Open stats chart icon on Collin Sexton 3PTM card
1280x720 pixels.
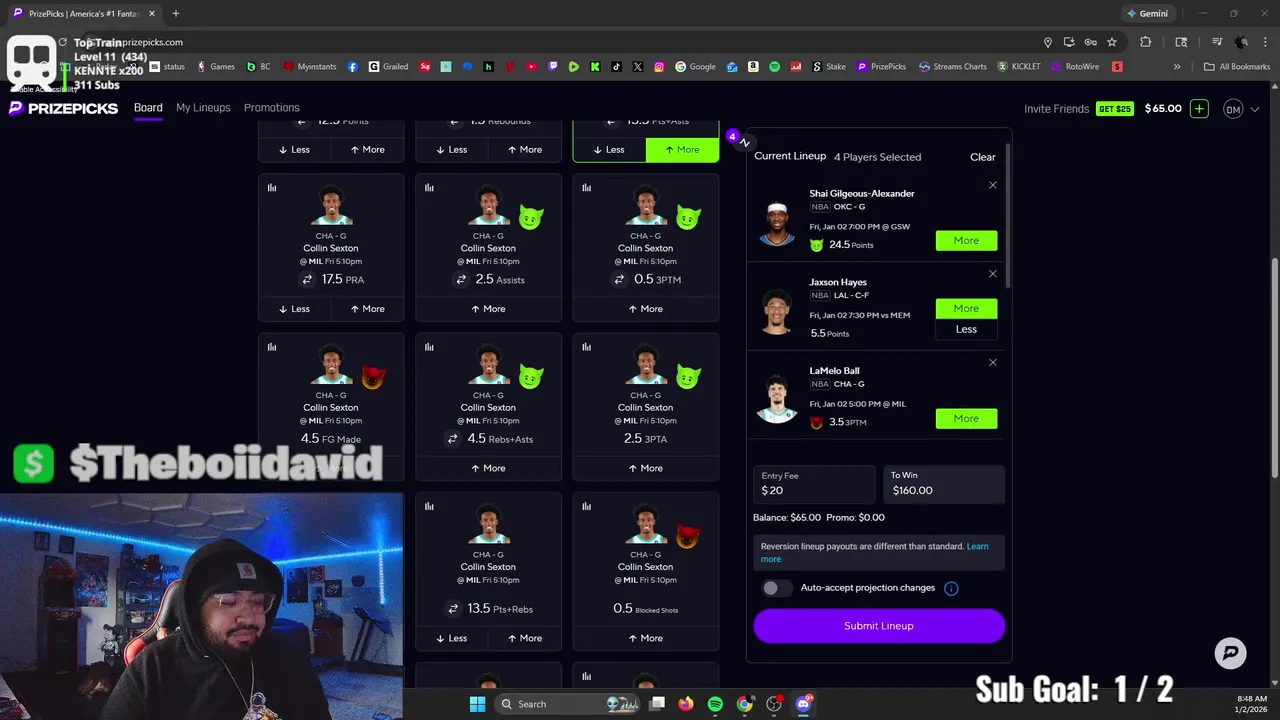(586, 187)
